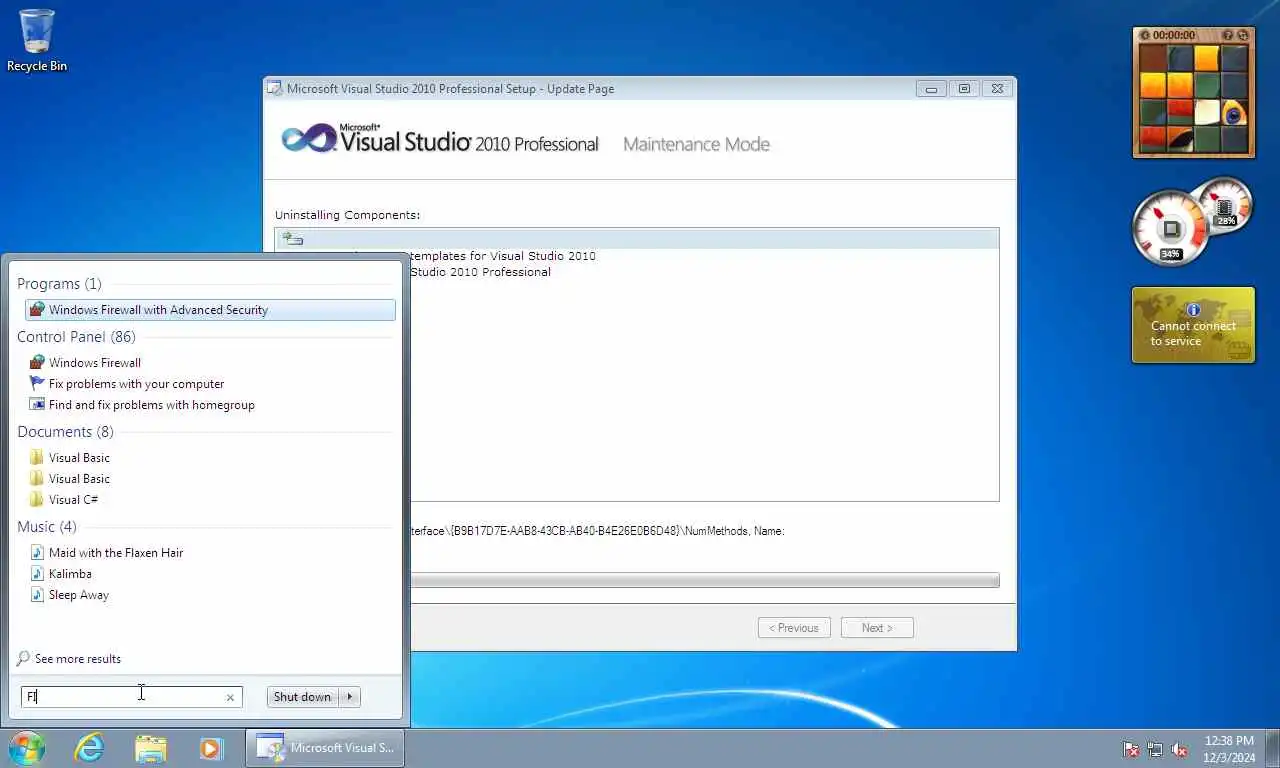Screen dimensions: 1280x768
Task: Select templates for Visual Studio 2010 item
Action: [503, 256]
